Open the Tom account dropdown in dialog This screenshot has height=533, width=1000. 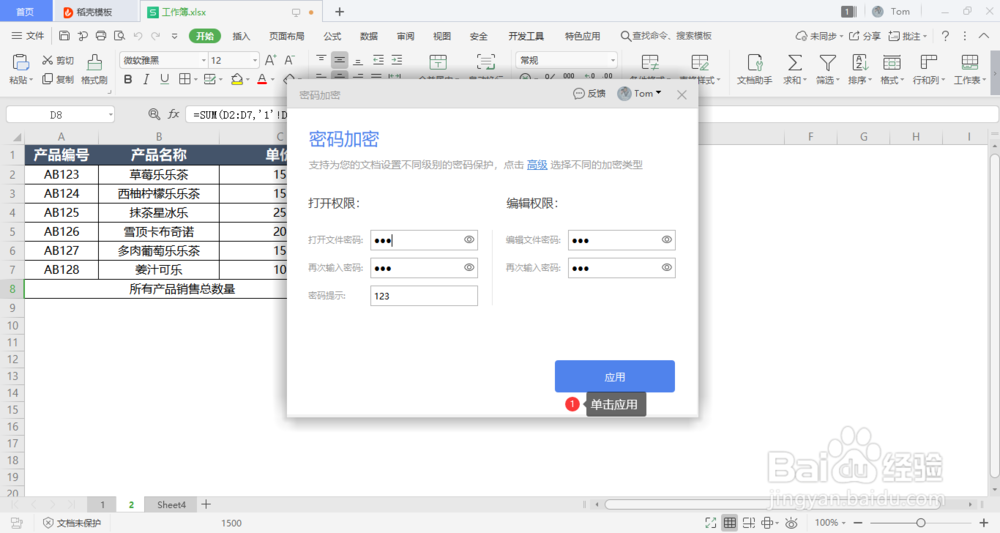point(640,94)
